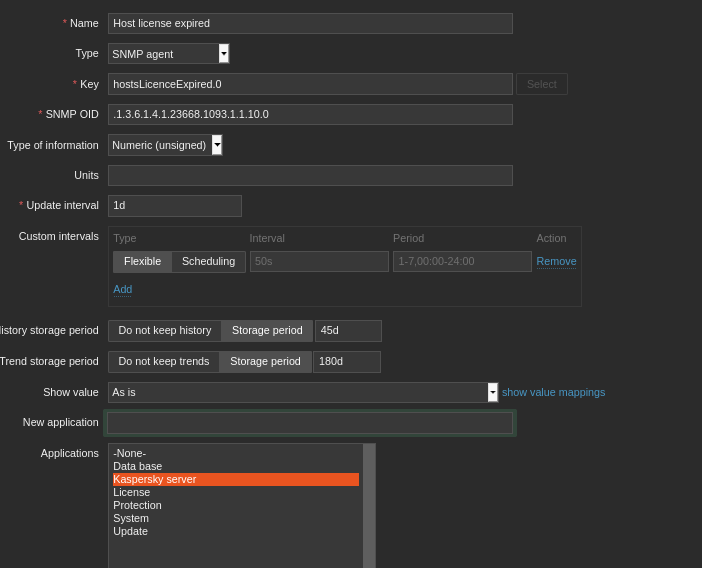Viewport: 702px width, 568px height.
Task: Select Storage period for history
Action: point(267,331)
